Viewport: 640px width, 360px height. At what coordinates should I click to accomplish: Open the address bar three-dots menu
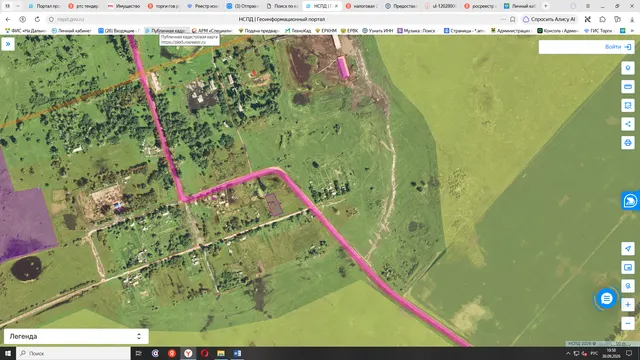pyautogui.click(x=503, y=19)
